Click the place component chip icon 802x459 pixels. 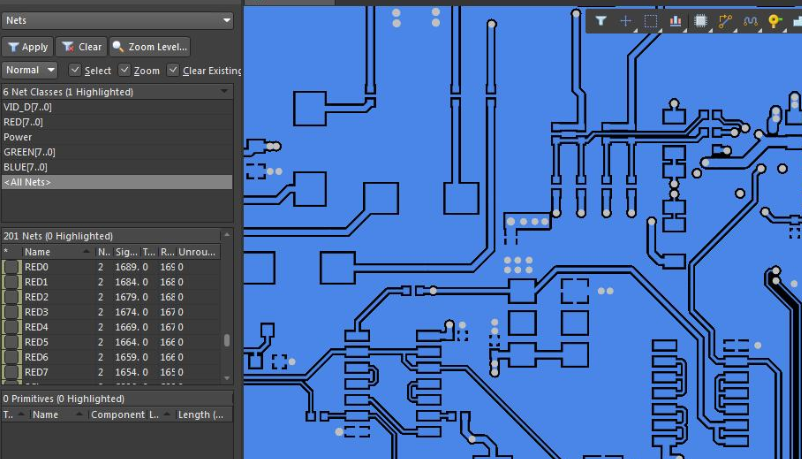pos(700,20)
